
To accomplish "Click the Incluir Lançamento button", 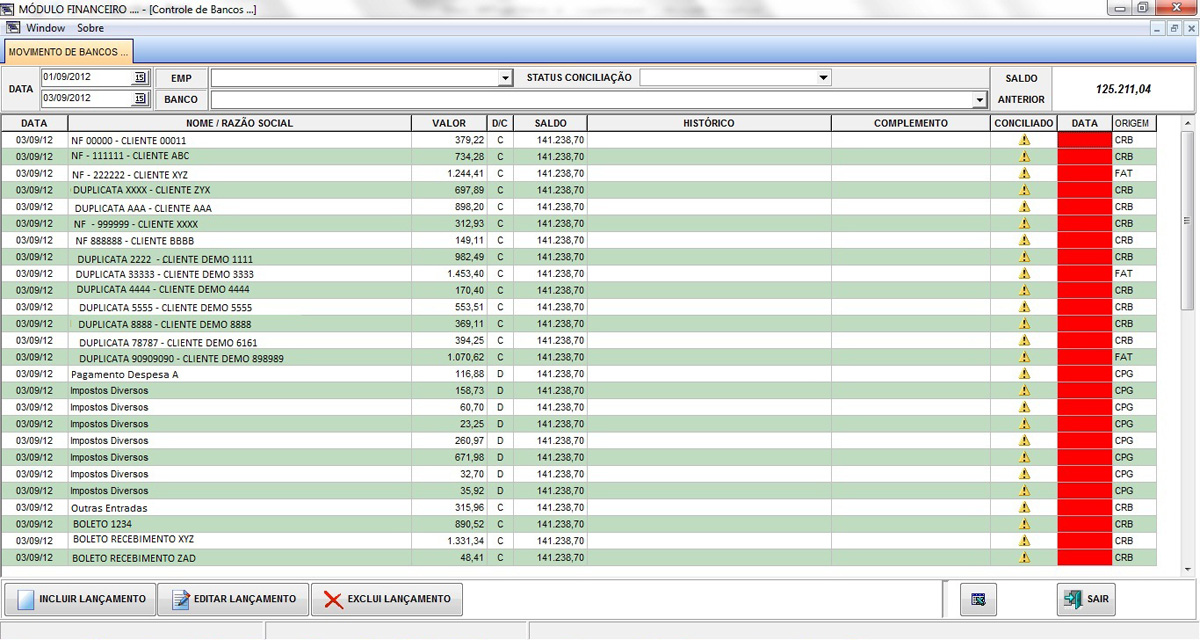I will [81, 599].
